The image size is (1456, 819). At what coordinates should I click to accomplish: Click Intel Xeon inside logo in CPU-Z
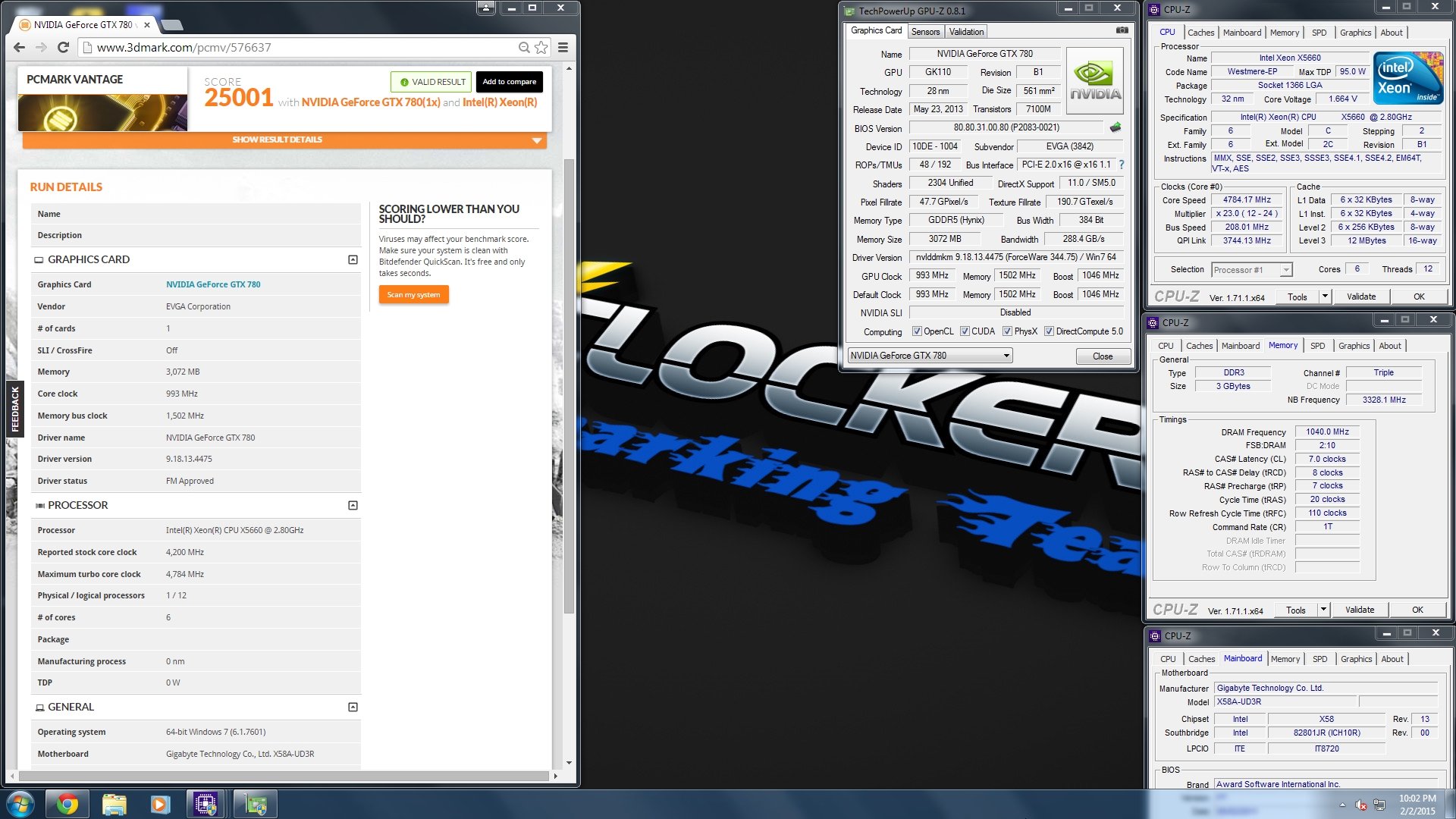tap(1407, 78)
